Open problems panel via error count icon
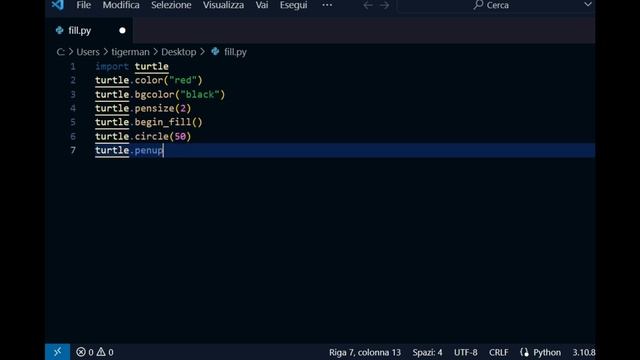Viewport: 640px width, 360px height. [x=81, y=352]
